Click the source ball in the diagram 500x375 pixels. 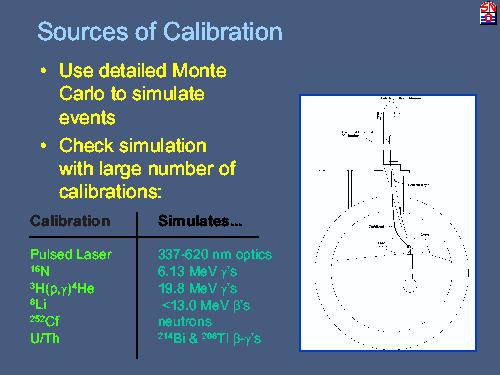click(x=410, y=286)
